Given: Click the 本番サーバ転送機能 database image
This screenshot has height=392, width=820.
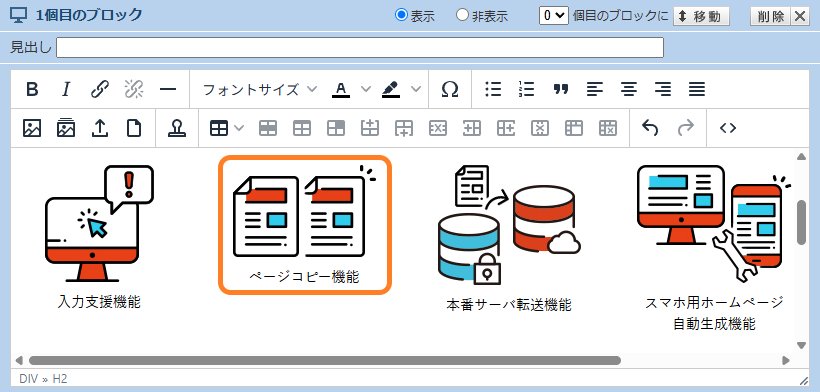Looking at the screenshot, I should point(509,225).
